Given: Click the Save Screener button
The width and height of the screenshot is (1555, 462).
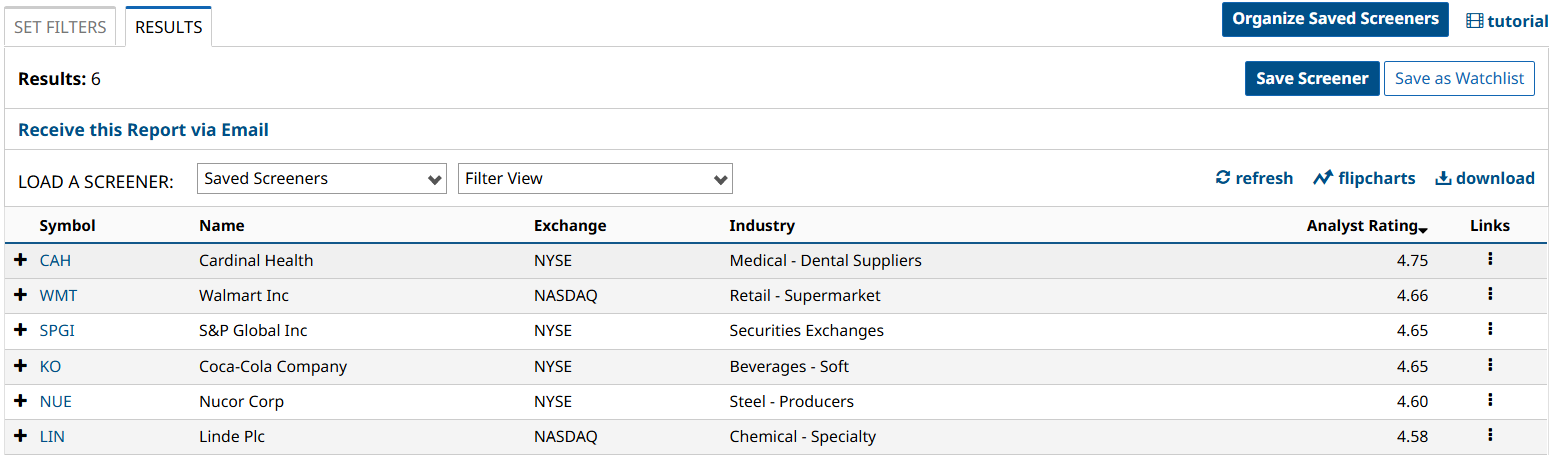Looking at the screenshot, I should click(1312, 79).
